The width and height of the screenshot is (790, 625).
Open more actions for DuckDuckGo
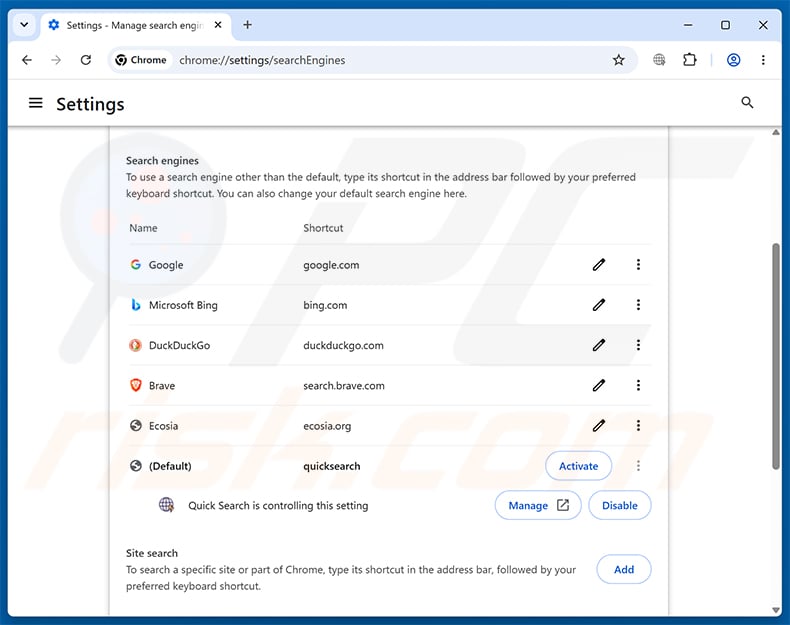click(638, 345)
